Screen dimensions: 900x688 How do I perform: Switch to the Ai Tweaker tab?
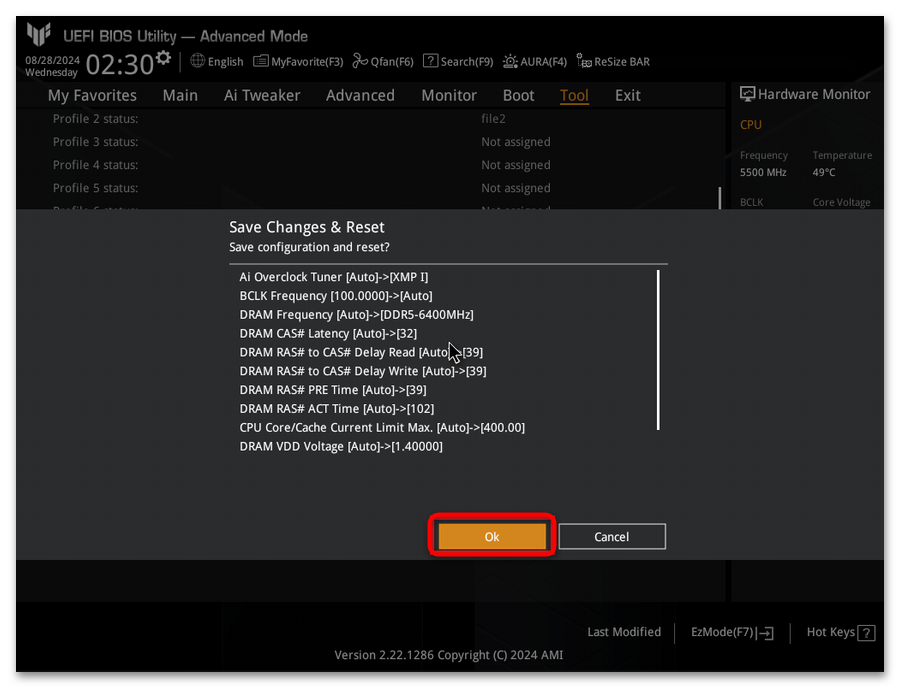(262, 96)
